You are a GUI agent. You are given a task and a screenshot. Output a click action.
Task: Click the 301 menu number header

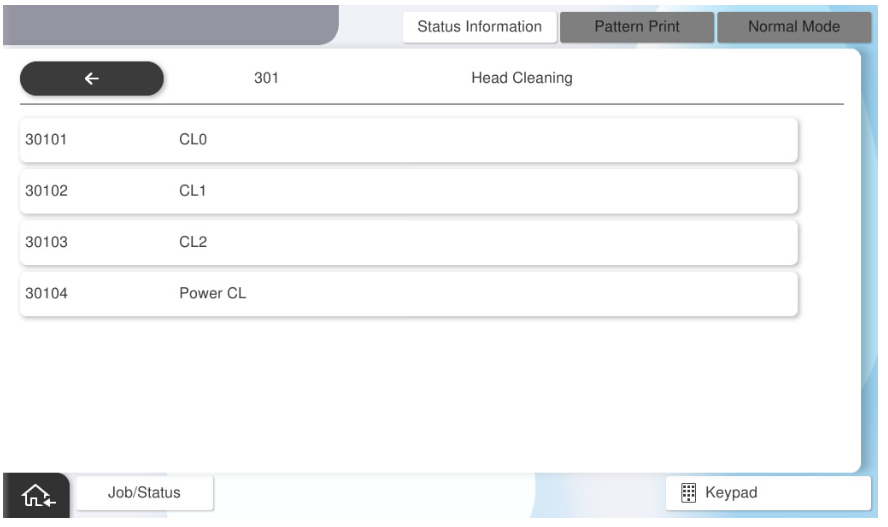click(x=265, y=78)
